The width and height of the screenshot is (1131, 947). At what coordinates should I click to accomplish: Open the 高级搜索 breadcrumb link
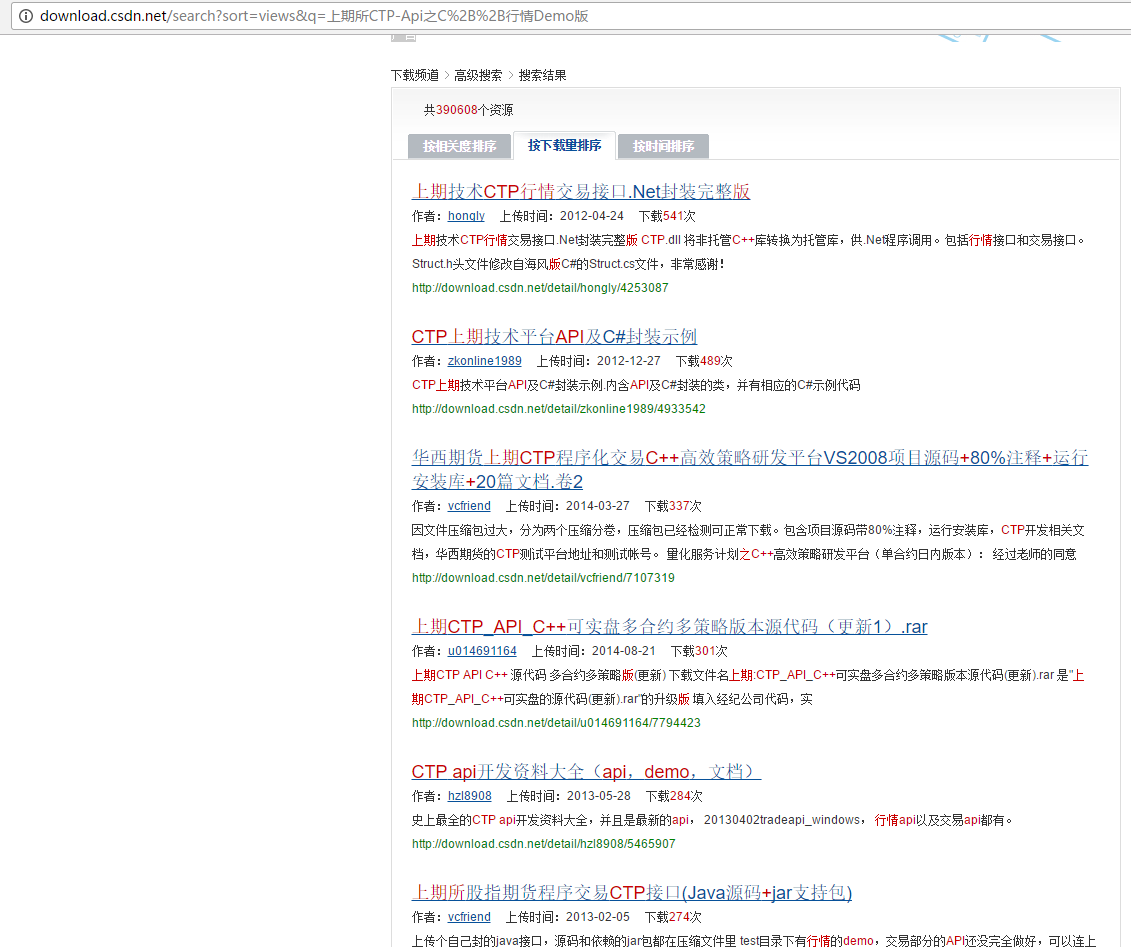coord(477,74)
